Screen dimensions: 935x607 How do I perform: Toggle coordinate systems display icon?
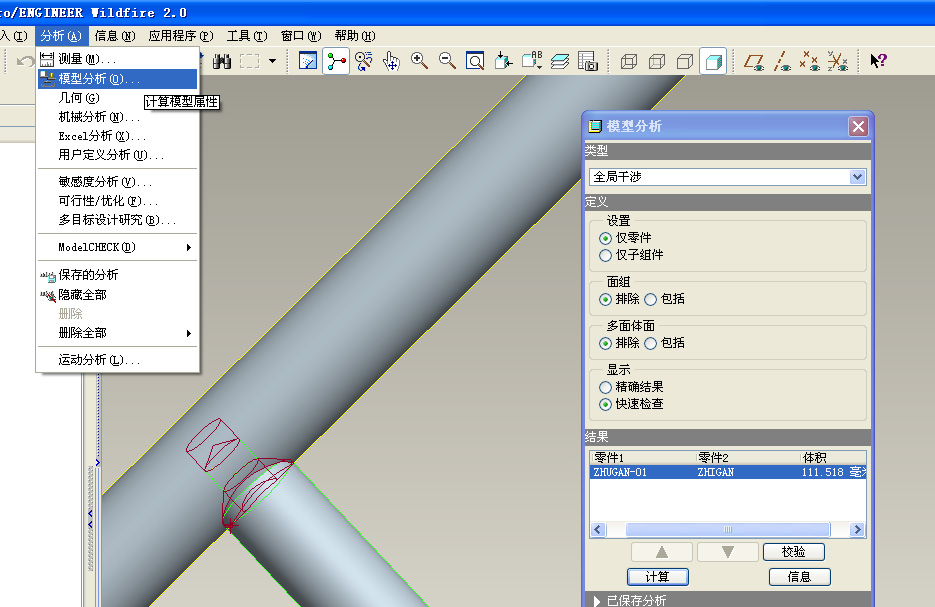click(838, 61)
